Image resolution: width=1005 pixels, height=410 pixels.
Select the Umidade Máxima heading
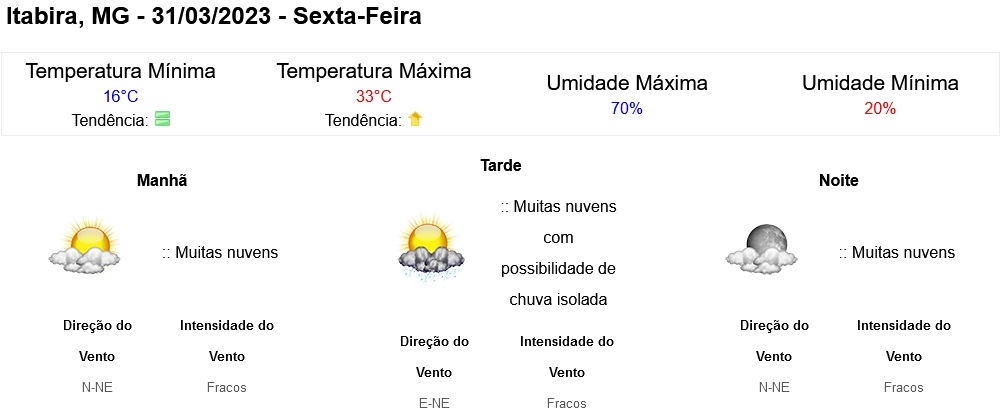[x=627, y=83]
